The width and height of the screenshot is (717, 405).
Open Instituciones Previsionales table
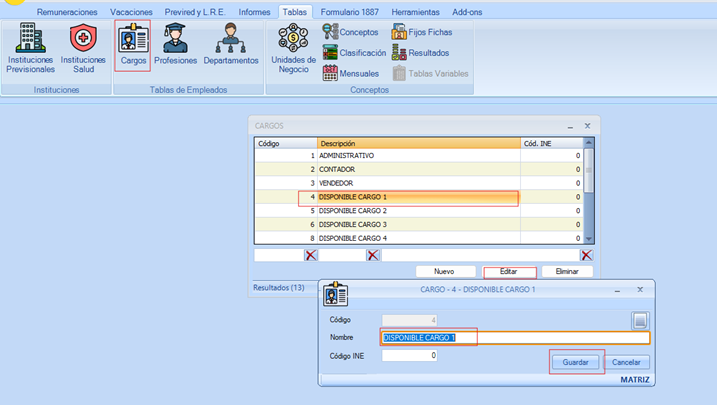coord(30,49)
